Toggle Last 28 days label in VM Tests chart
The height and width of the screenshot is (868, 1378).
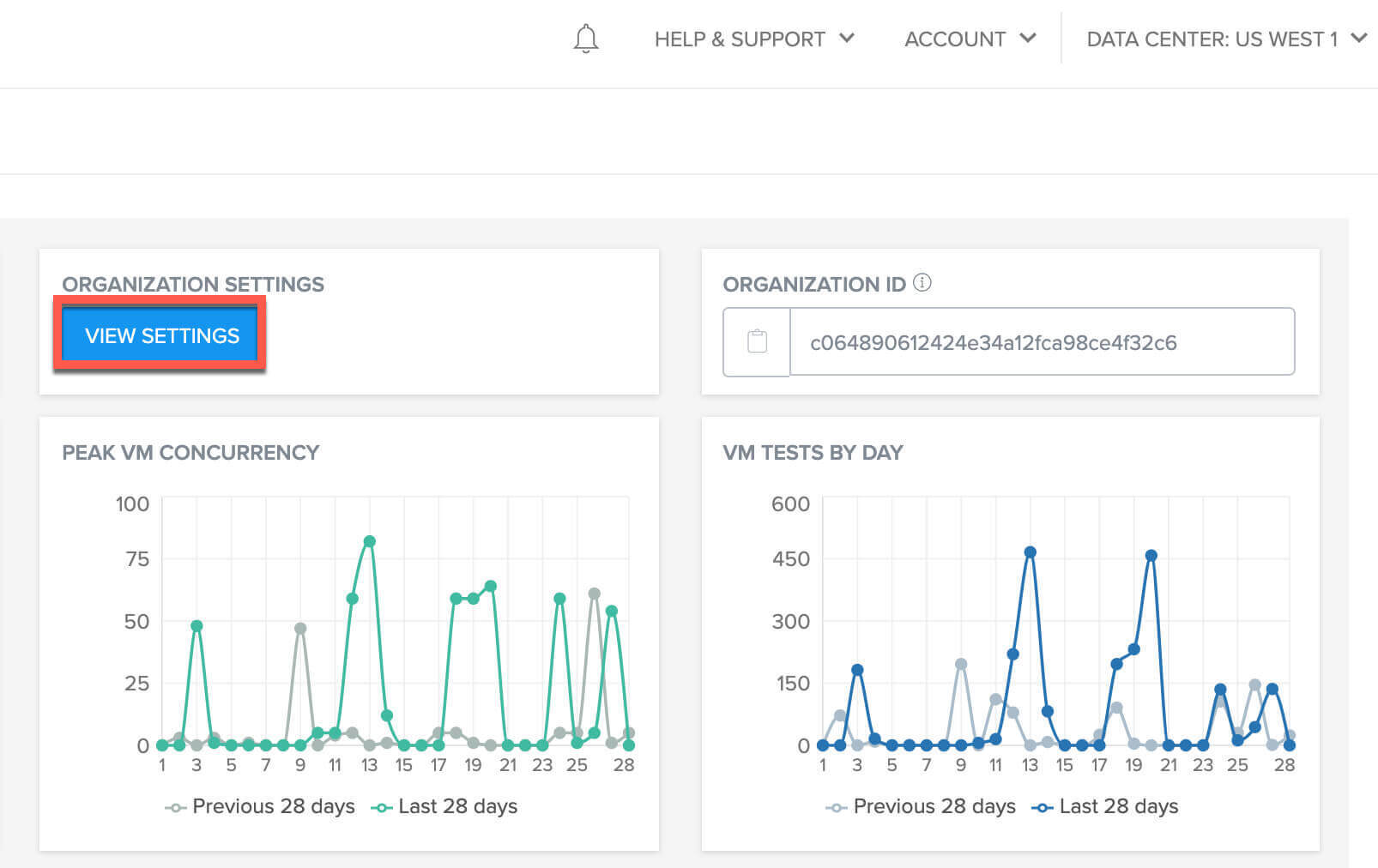pos(1118,806)
